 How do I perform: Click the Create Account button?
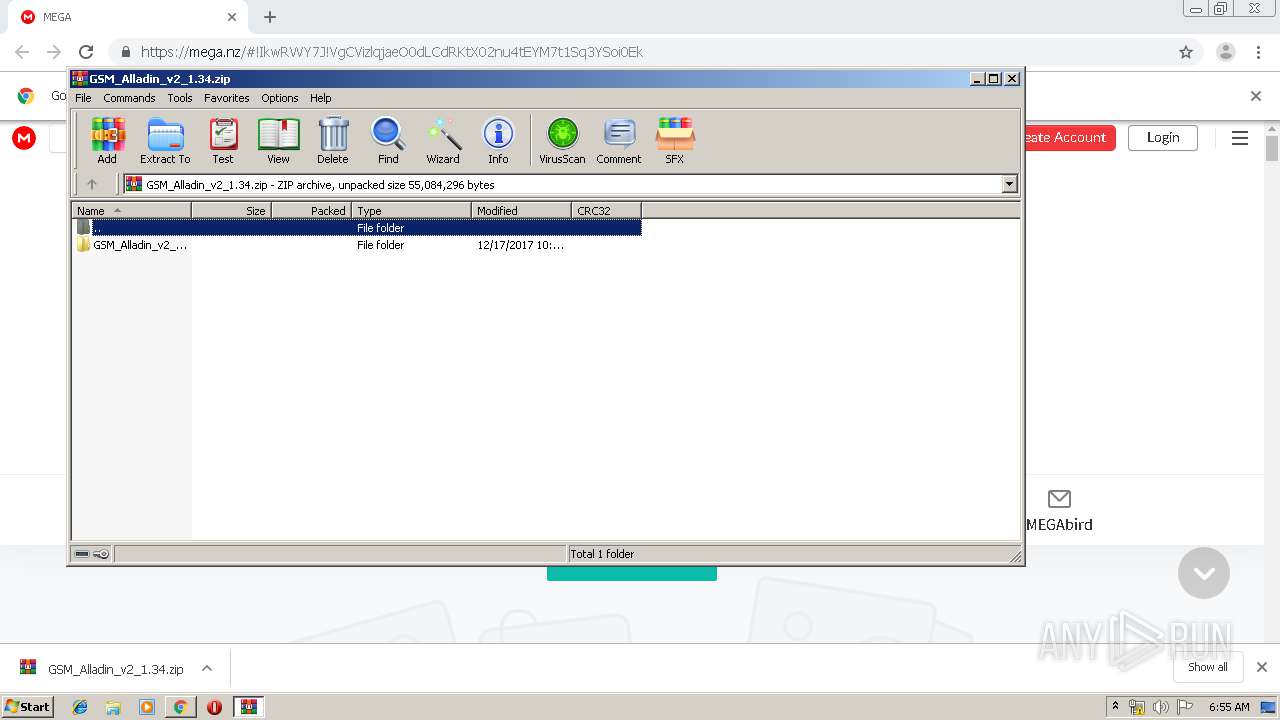pos(1068,137)
